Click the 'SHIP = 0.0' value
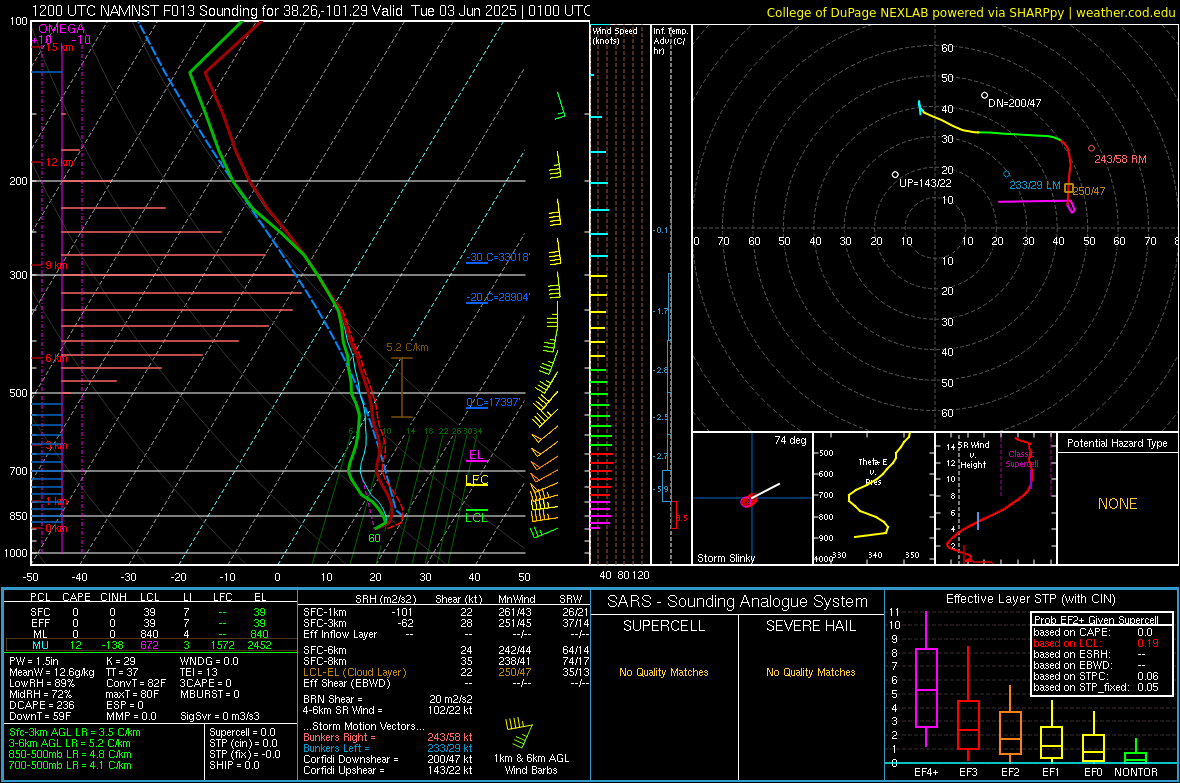 coord(234,765)
